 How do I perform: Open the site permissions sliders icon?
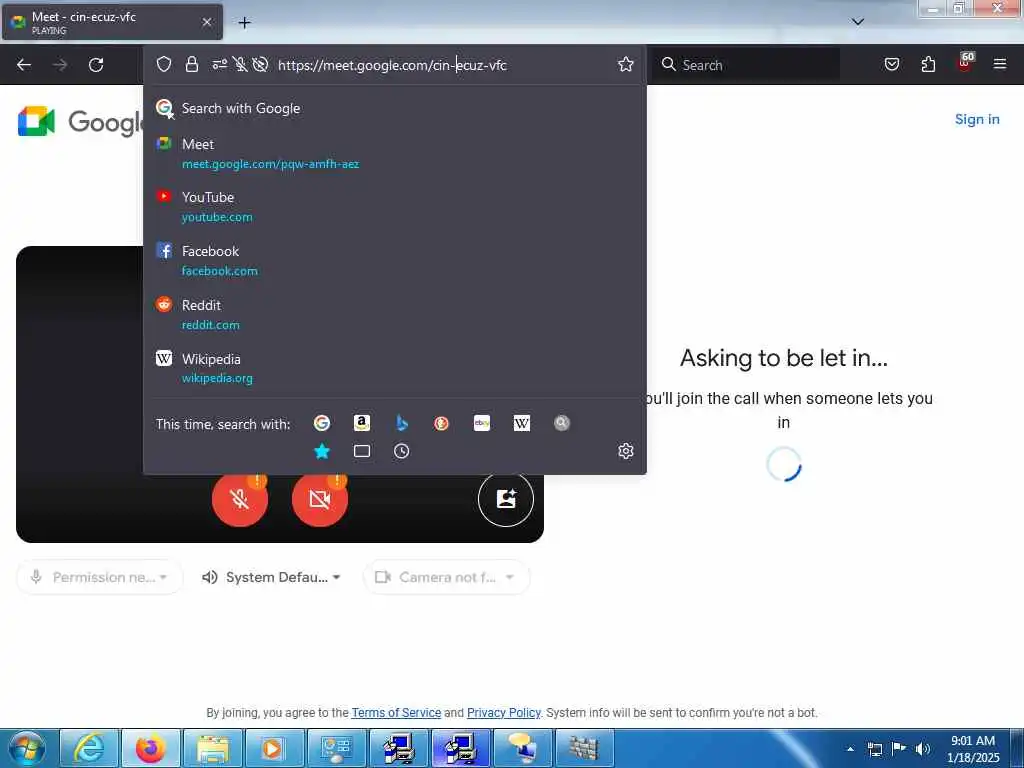[219, 64]
